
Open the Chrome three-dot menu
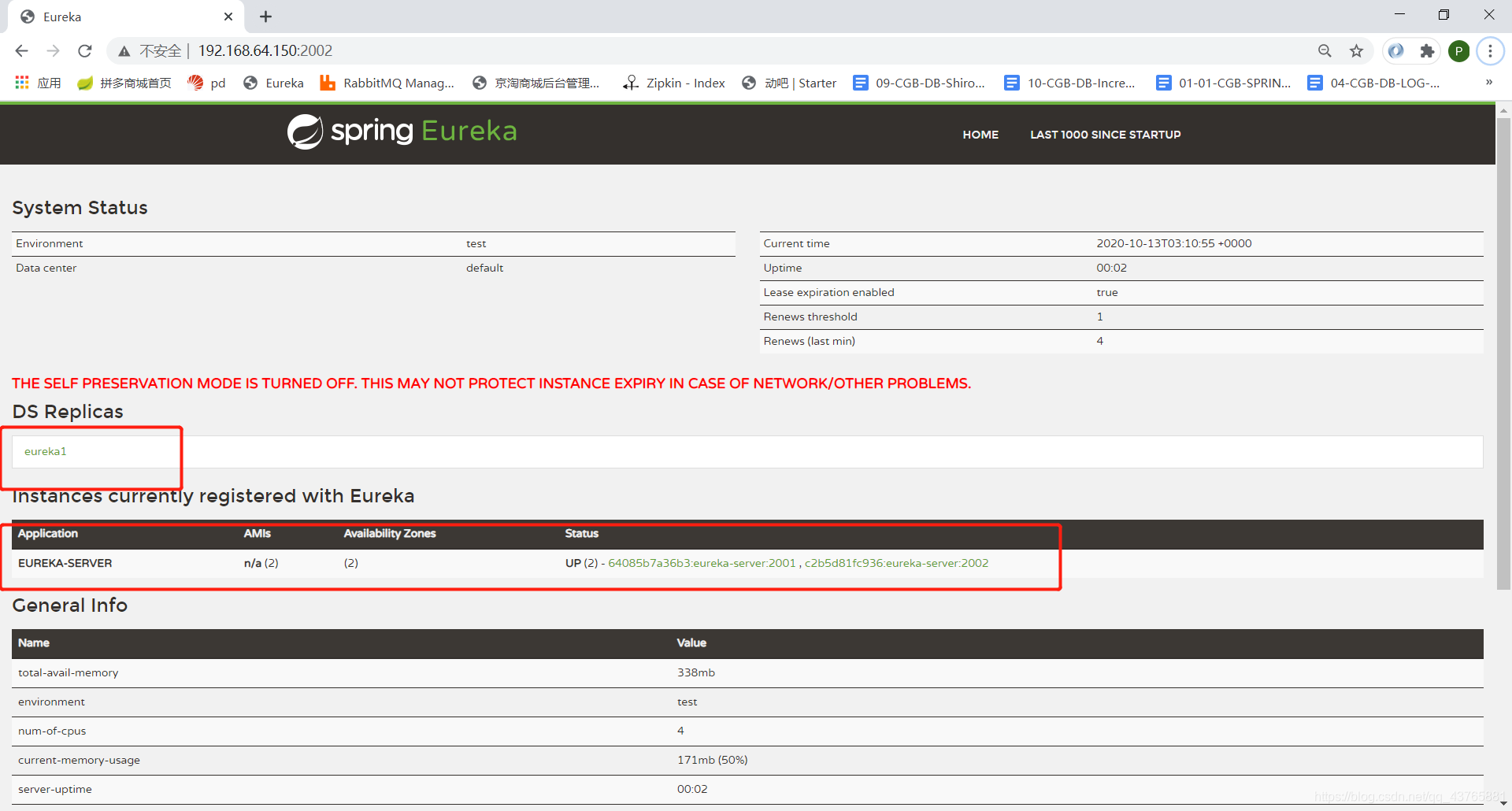coord(1490,51)
